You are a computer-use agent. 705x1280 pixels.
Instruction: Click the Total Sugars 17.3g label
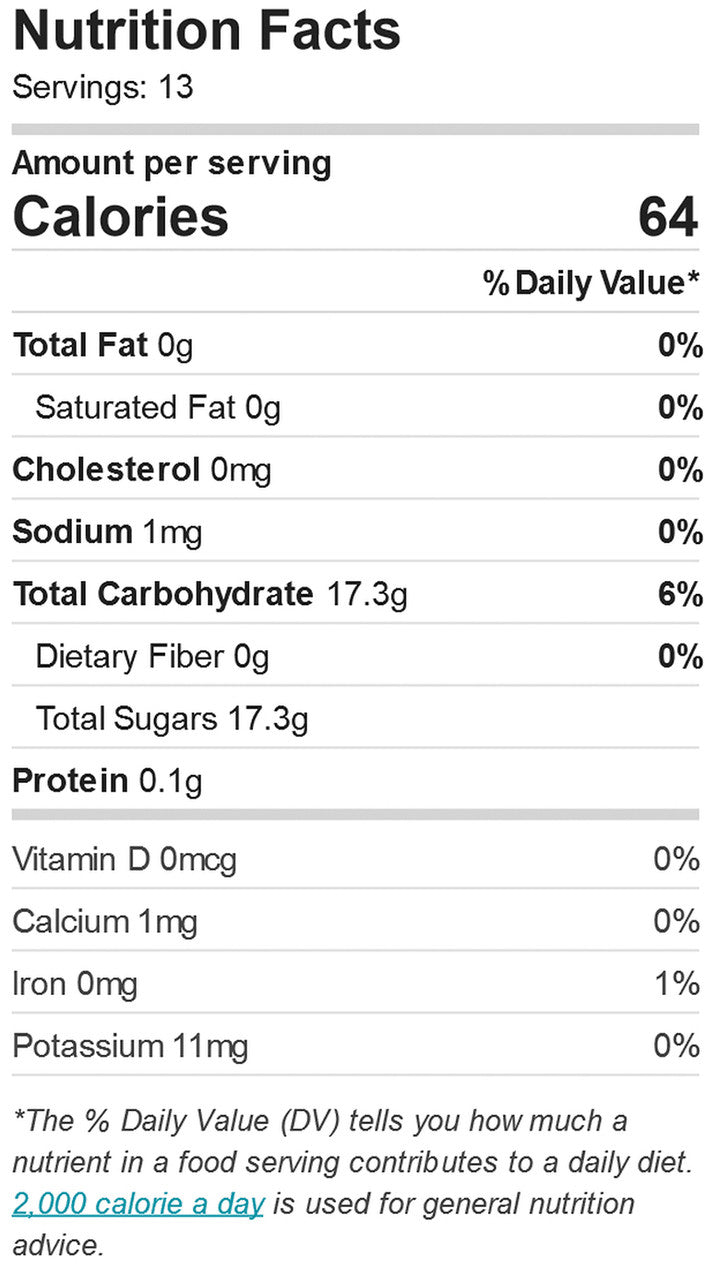172,719
